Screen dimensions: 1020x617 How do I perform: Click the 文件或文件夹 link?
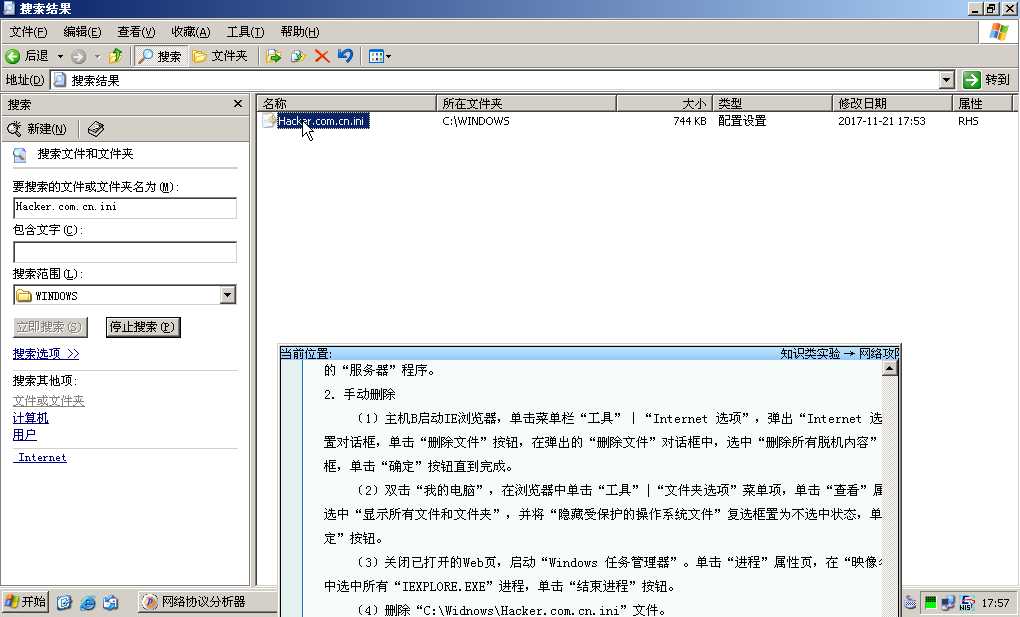(x=49, y=401)
